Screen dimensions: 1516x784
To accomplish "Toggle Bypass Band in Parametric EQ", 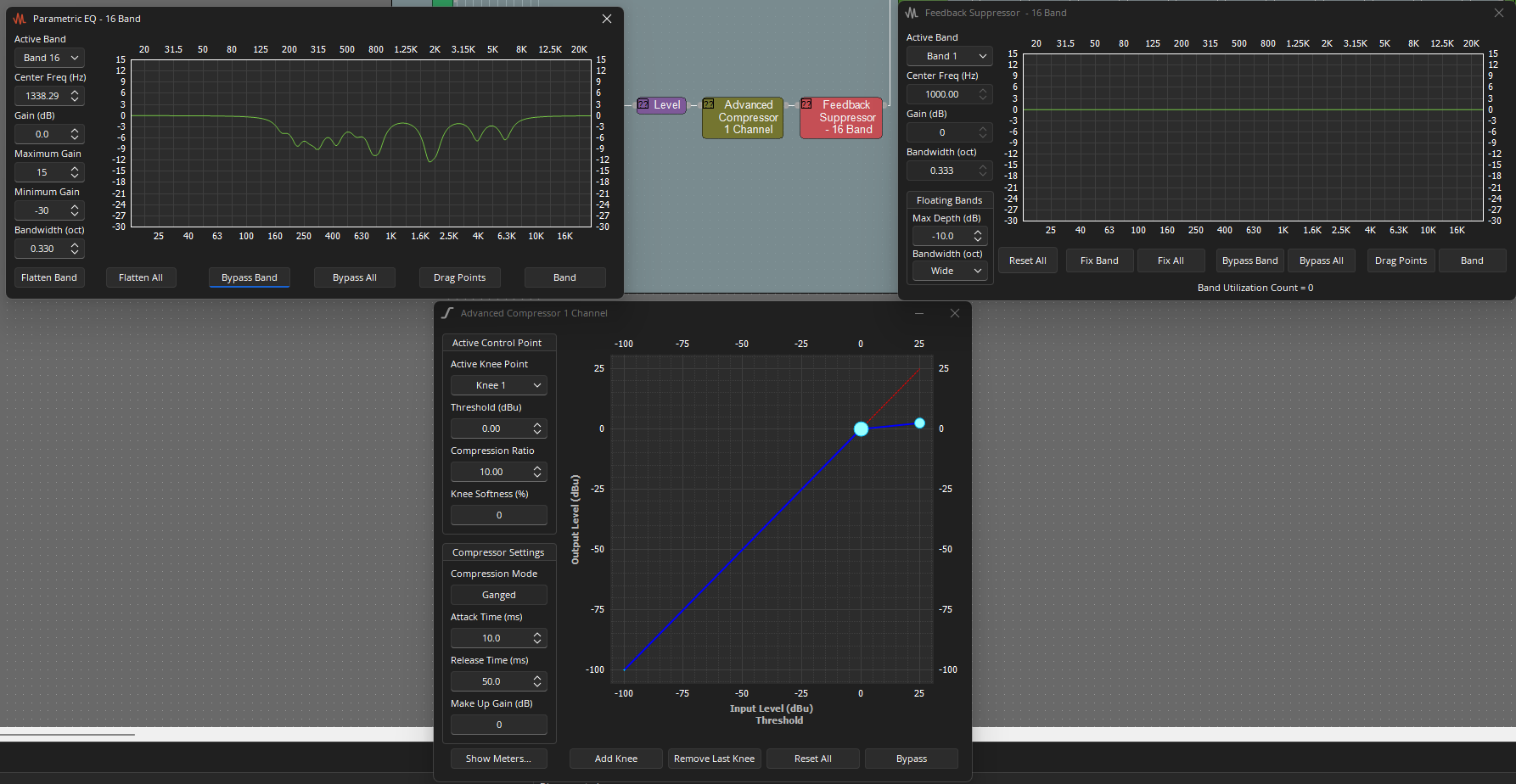I will tap(249, 277).
